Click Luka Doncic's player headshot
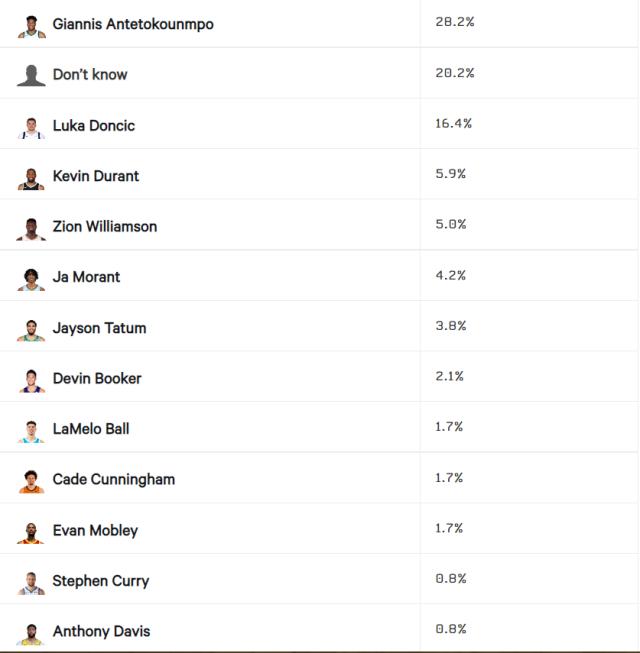The image size is (640, 653). coord(31,126)
